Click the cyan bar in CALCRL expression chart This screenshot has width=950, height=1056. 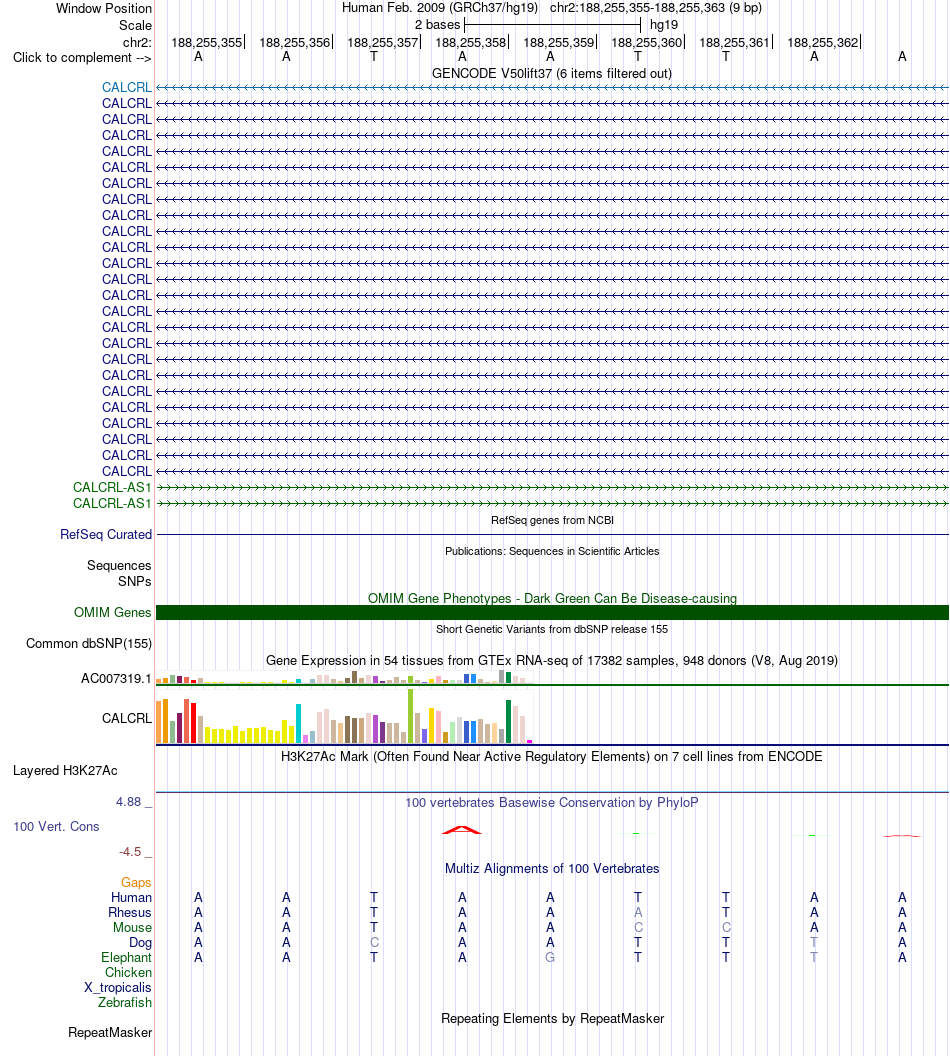coord(298,724)
